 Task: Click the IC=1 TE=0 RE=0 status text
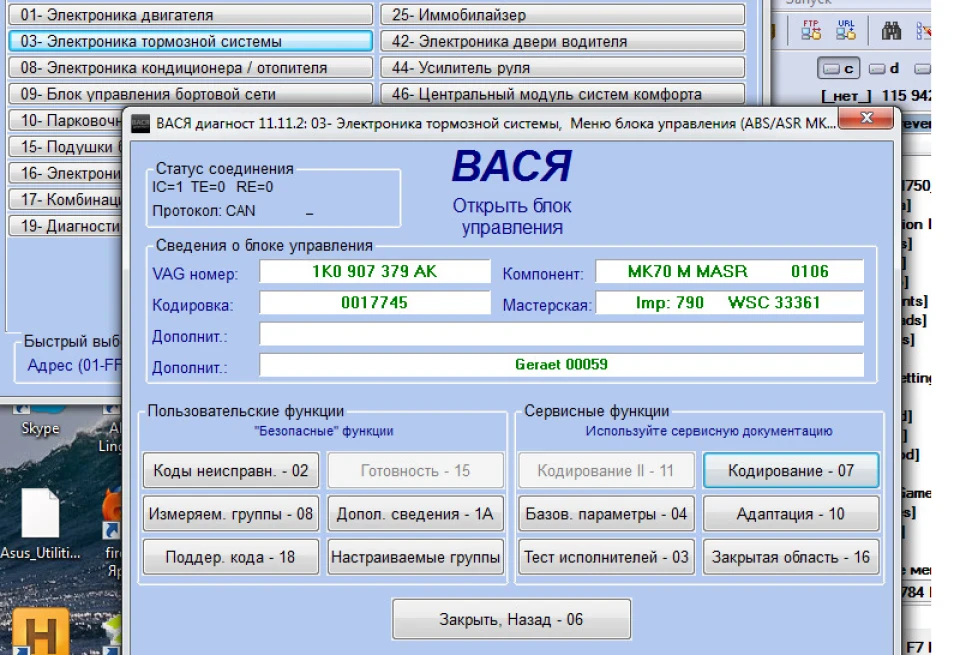pyautogui.click(x=212, y=187)
